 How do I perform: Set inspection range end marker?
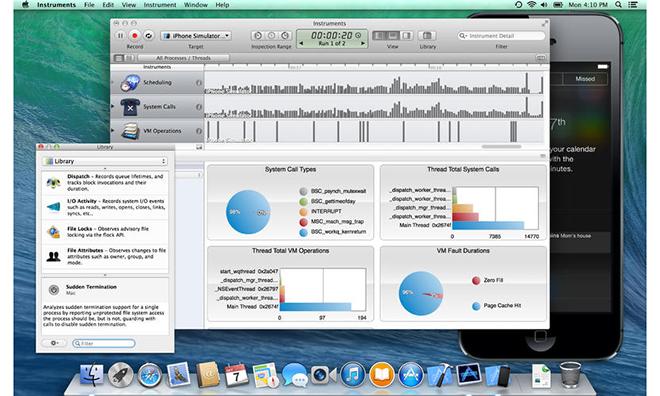point(285,36)
